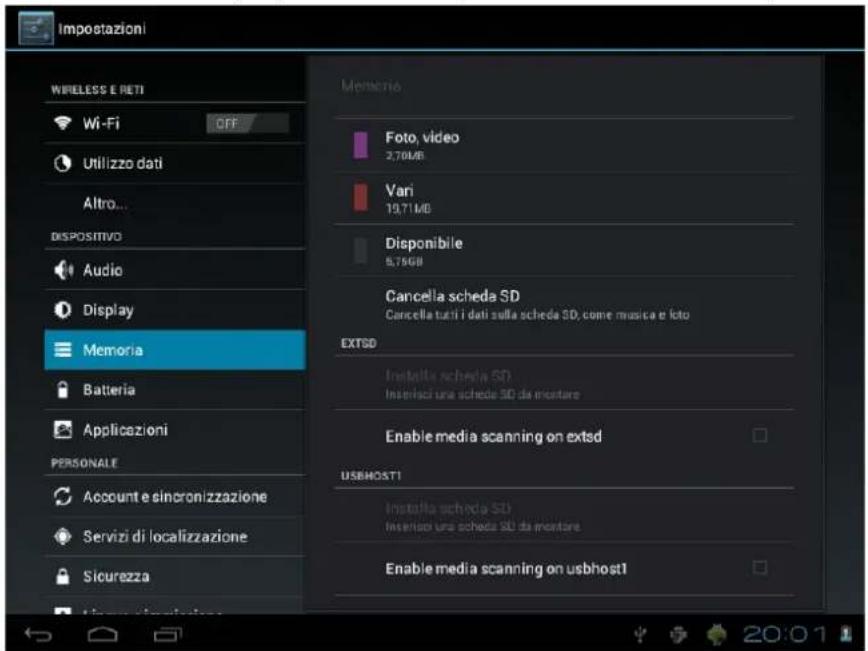The image size is (868, 651).
Task: Tap the Wi-Fi signal icon
Action: [x=63, y=122]
